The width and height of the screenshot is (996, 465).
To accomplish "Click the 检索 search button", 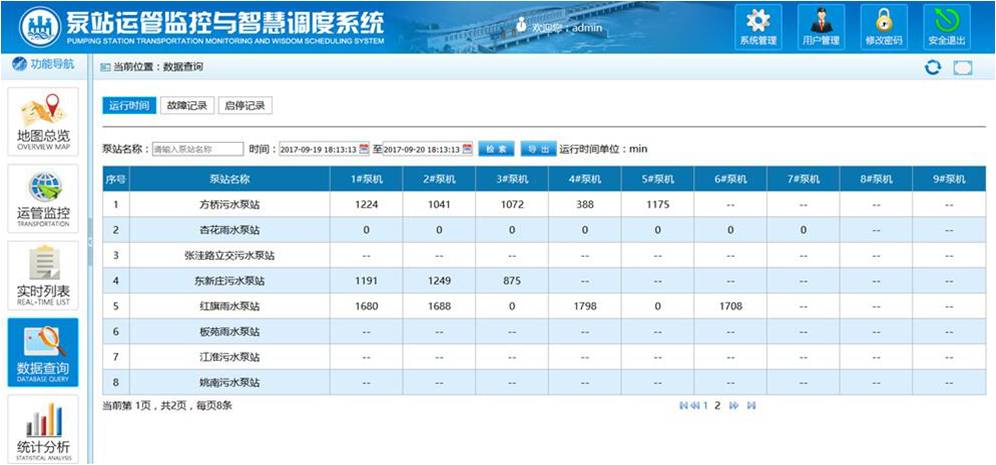I will pos(496,149).
